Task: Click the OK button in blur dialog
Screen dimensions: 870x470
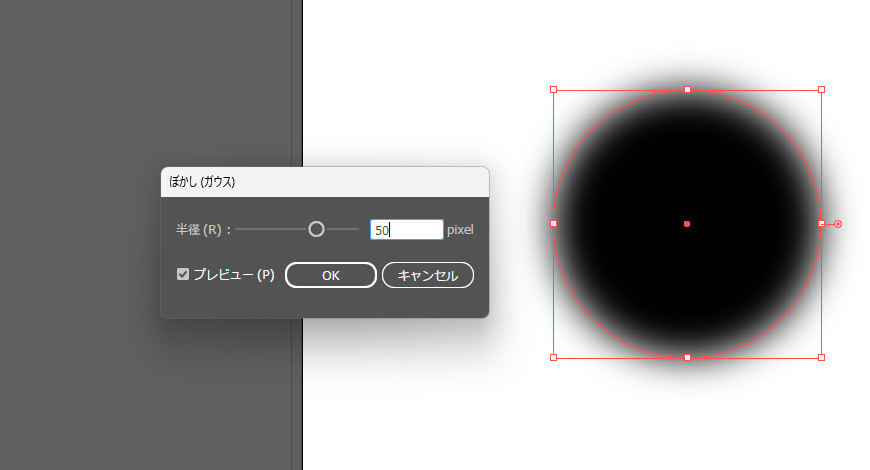Action: coord(331,275)
